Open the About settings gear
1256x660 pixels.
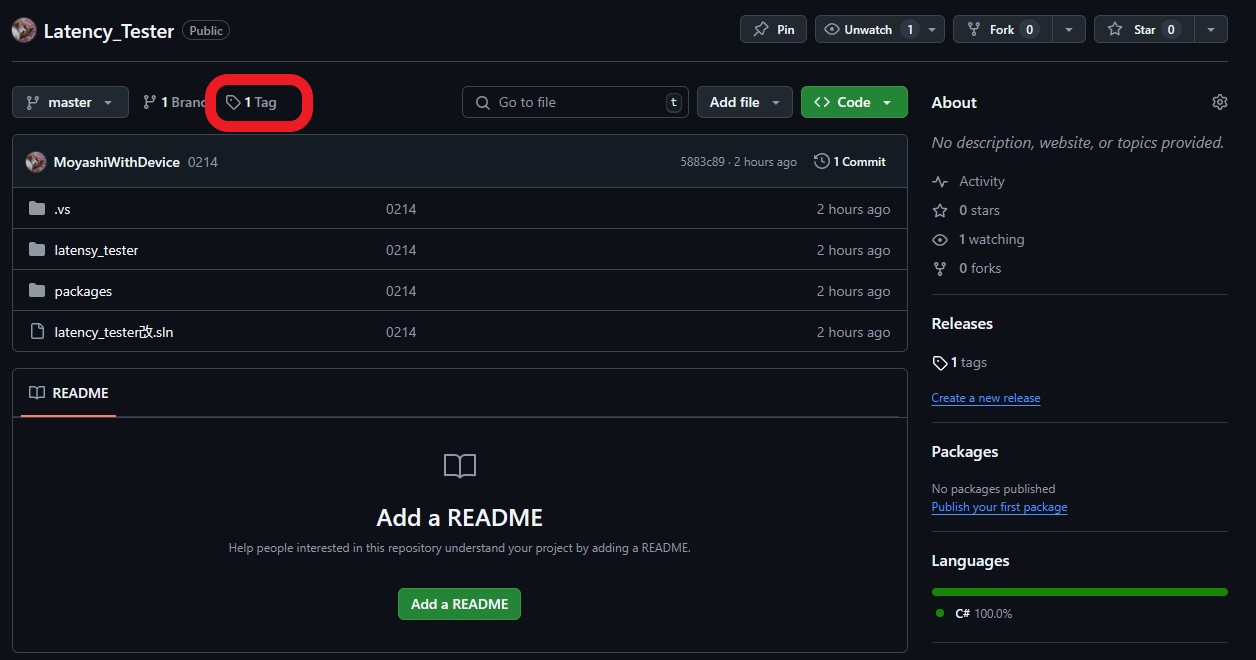1219,102
